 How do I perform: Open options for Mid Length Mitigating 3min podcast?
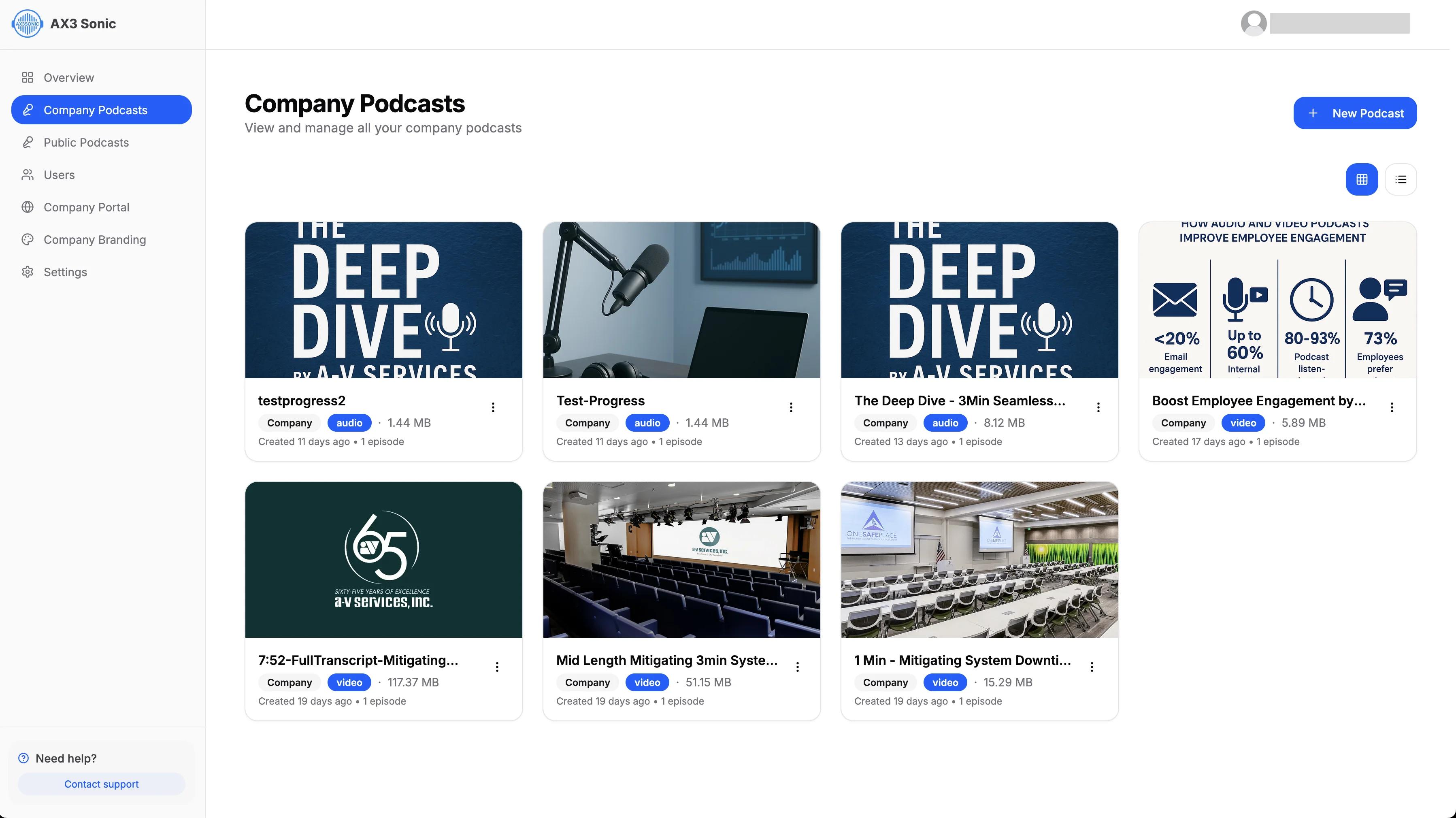798,667
